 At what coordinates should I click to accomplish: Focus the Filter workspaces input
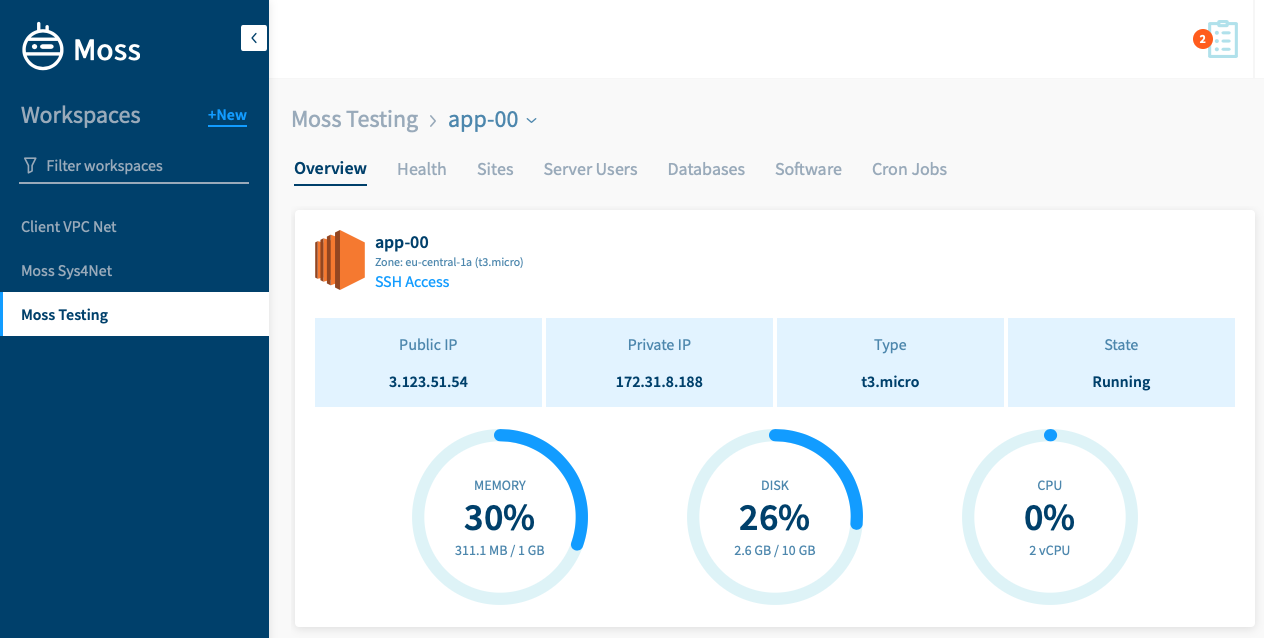coord(135,166)
